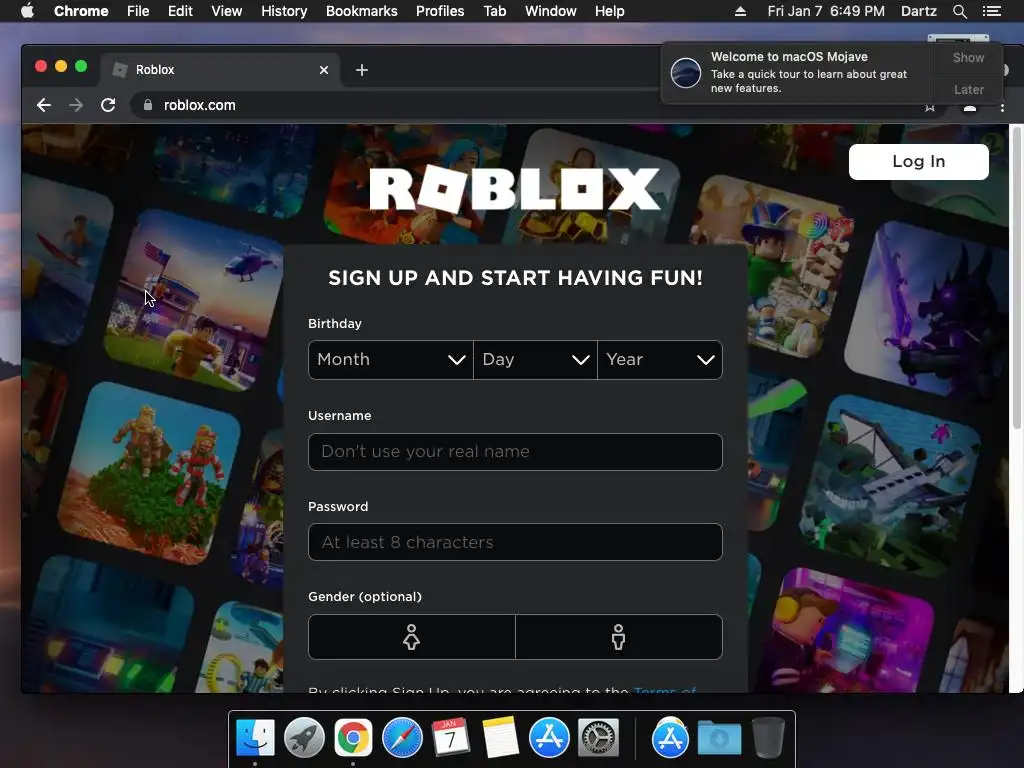Open the Downloads folder in dock
Viewport: 1024px width, 768px height.
click(719, 738)
